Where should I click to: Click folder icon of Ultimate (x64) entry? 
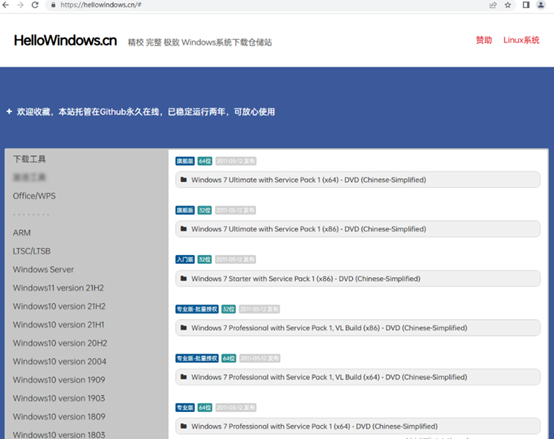click(183, 179)
